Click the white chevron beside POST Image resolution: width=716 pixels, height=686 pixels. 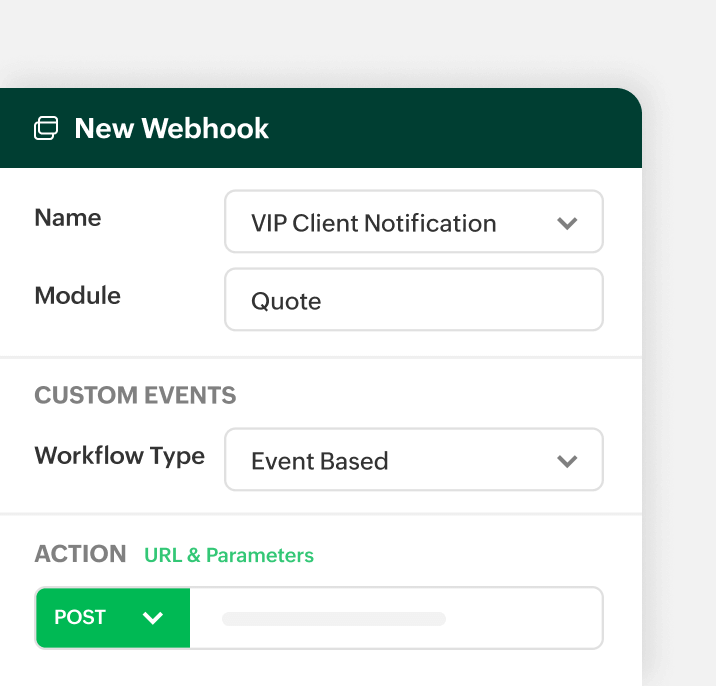pos(153,618)
